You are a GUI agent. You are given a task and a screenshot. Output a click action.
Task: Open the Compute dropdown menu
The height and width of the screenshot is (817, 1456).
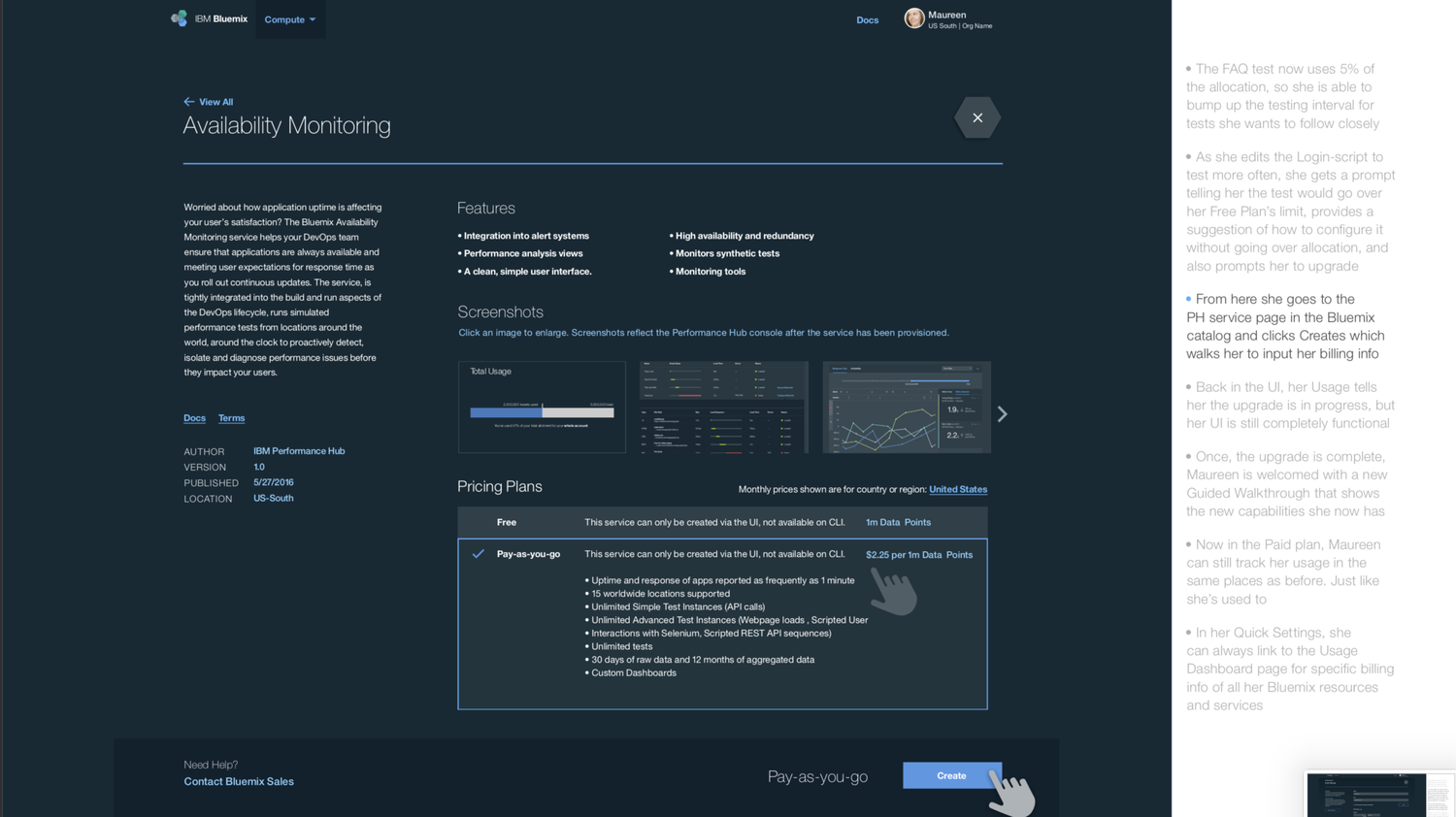290,19
